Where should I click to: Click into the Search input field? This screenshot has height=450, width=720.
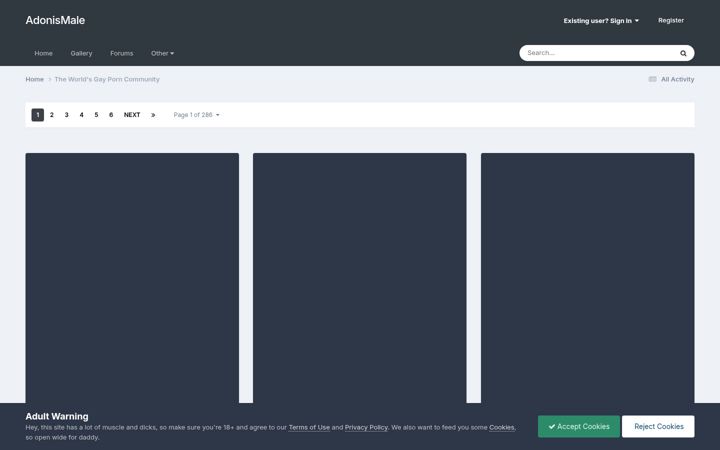(599, 53)
